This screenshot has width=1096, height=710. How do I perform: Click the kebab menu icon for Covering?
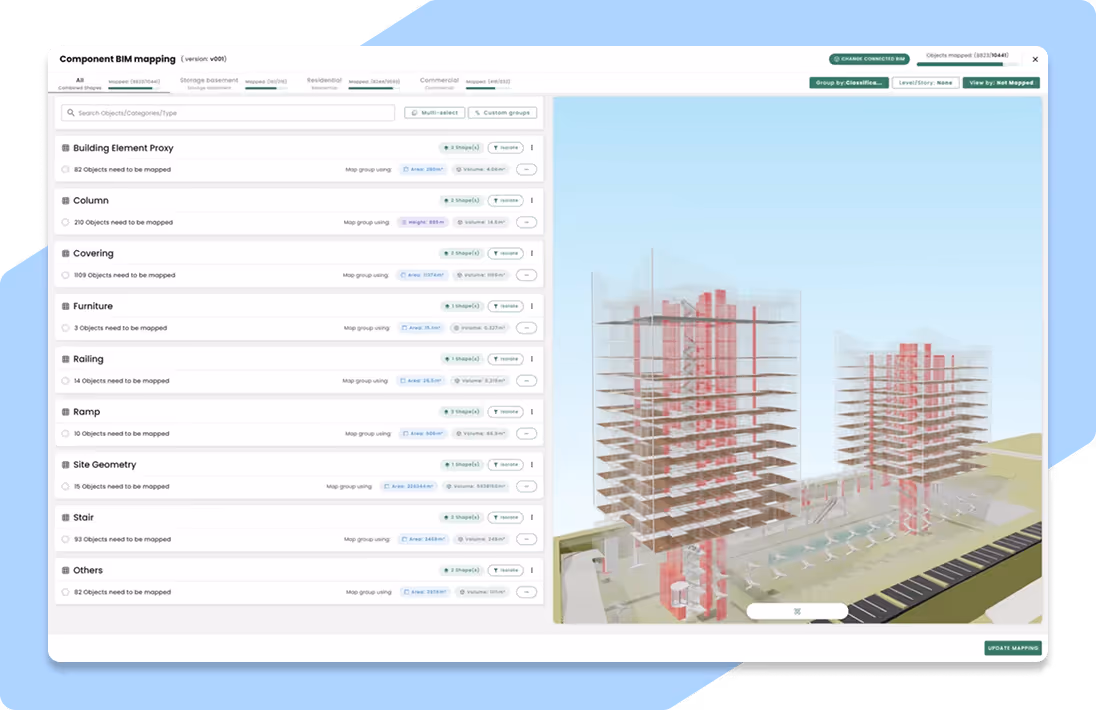(x=532, y=252)
